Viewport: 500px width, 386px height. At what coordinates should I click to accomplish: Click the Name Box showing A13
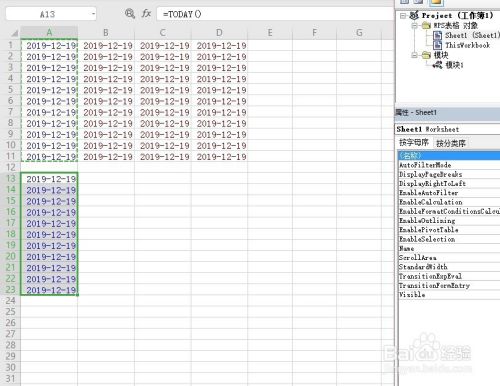tap(48, 14)
